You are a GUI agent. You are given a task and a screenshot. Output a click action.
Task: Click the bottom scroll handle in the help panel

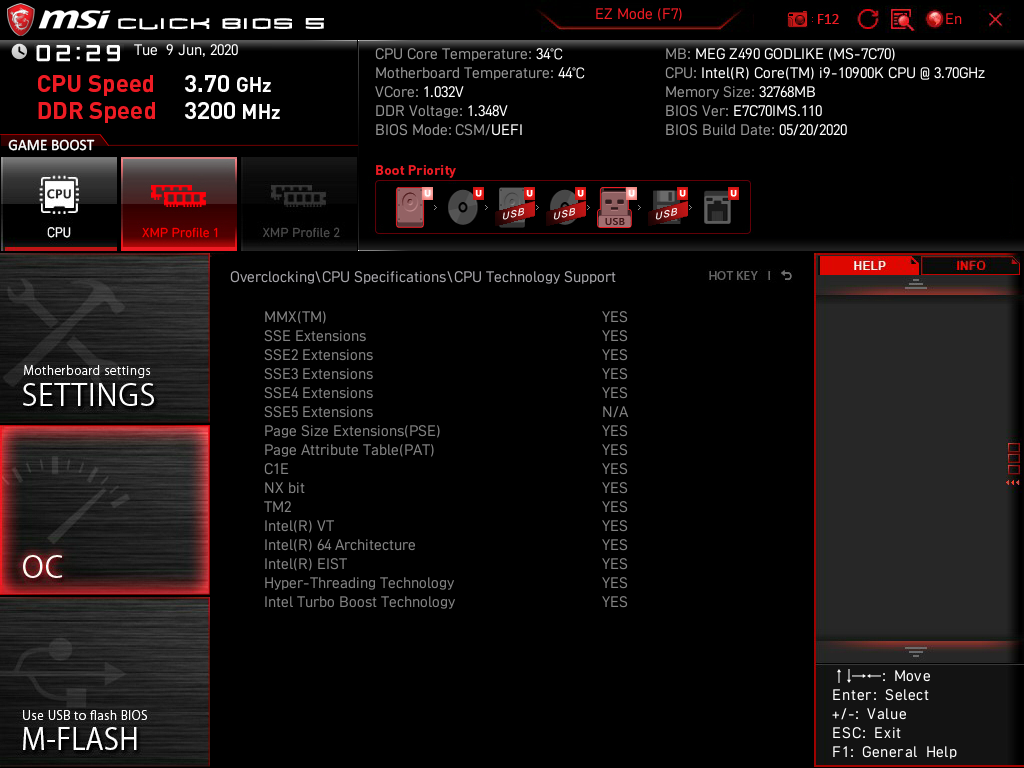pyautogui.click(x=916, y=652)
